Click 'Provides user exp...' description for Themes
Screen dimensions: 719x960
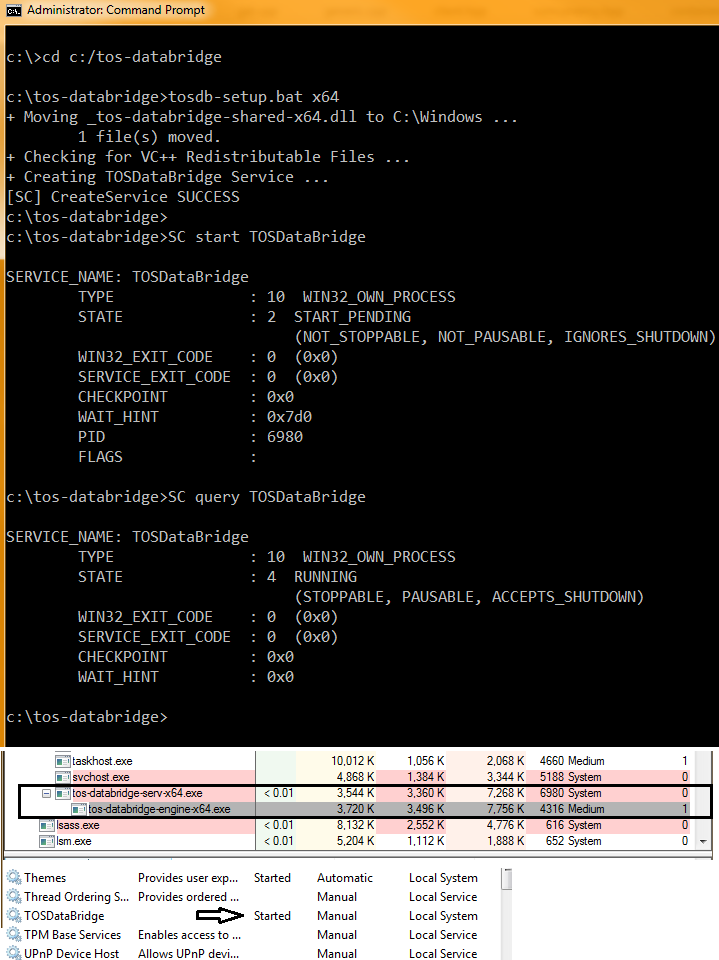click(x=188, y=877)
